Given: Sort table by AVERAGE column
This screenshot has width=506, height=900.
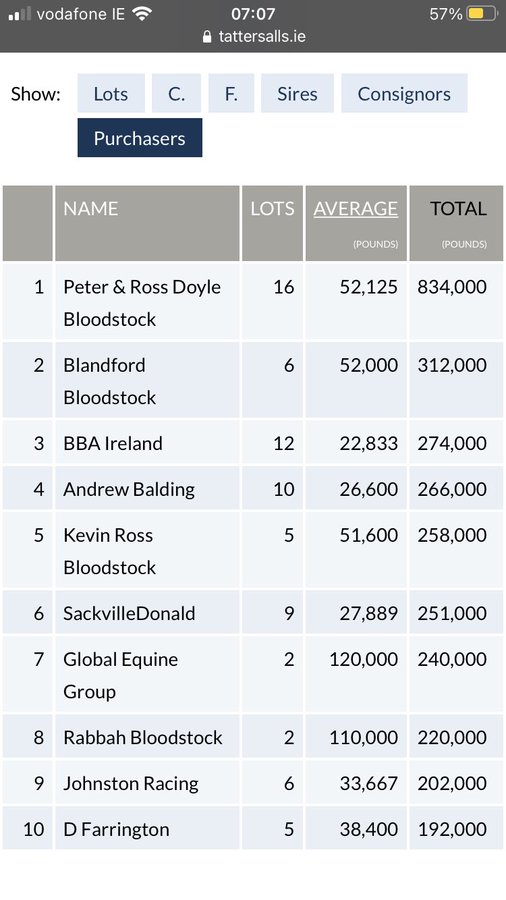Looking at the screenshot, I should [x=356, y=208].
